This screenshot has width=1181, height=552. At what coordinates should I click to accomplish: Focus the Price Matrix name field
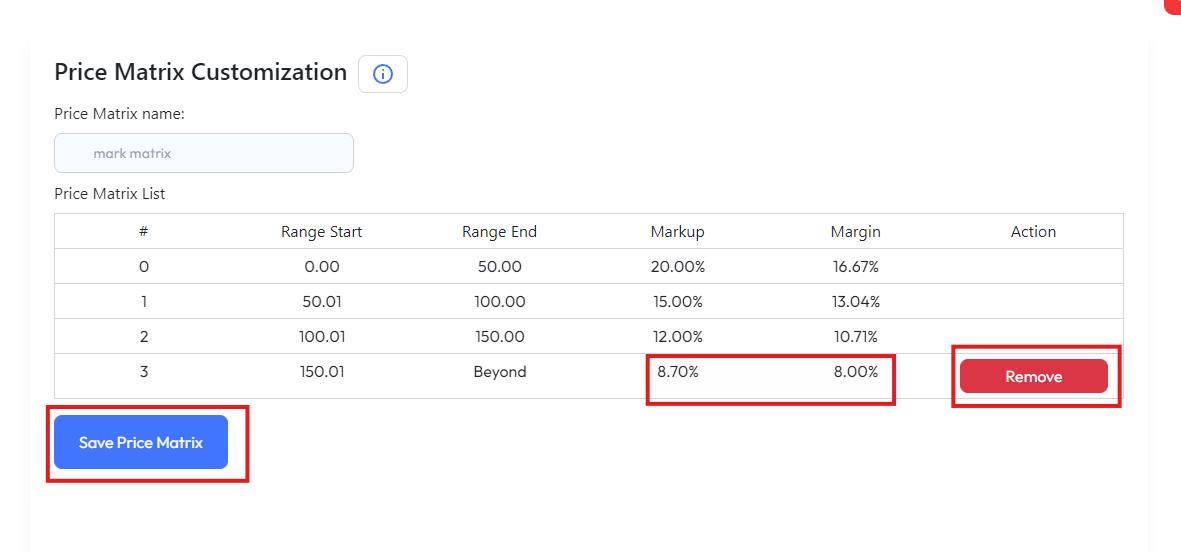coord(204,153)
